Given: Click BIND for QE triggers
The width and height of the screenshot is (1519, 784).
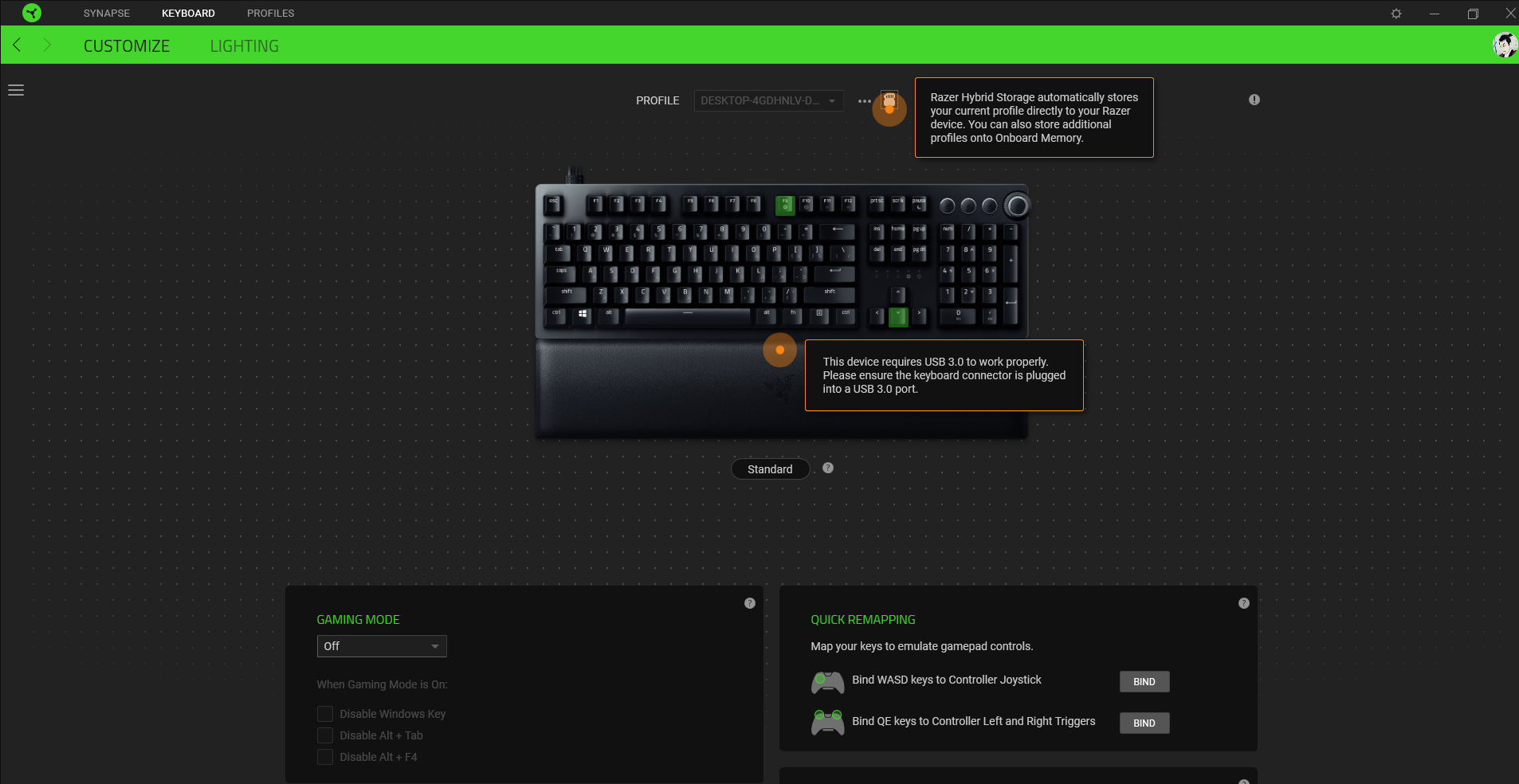Looking at the screenshot, I should pyautogui.click(x=1144, y=723).
